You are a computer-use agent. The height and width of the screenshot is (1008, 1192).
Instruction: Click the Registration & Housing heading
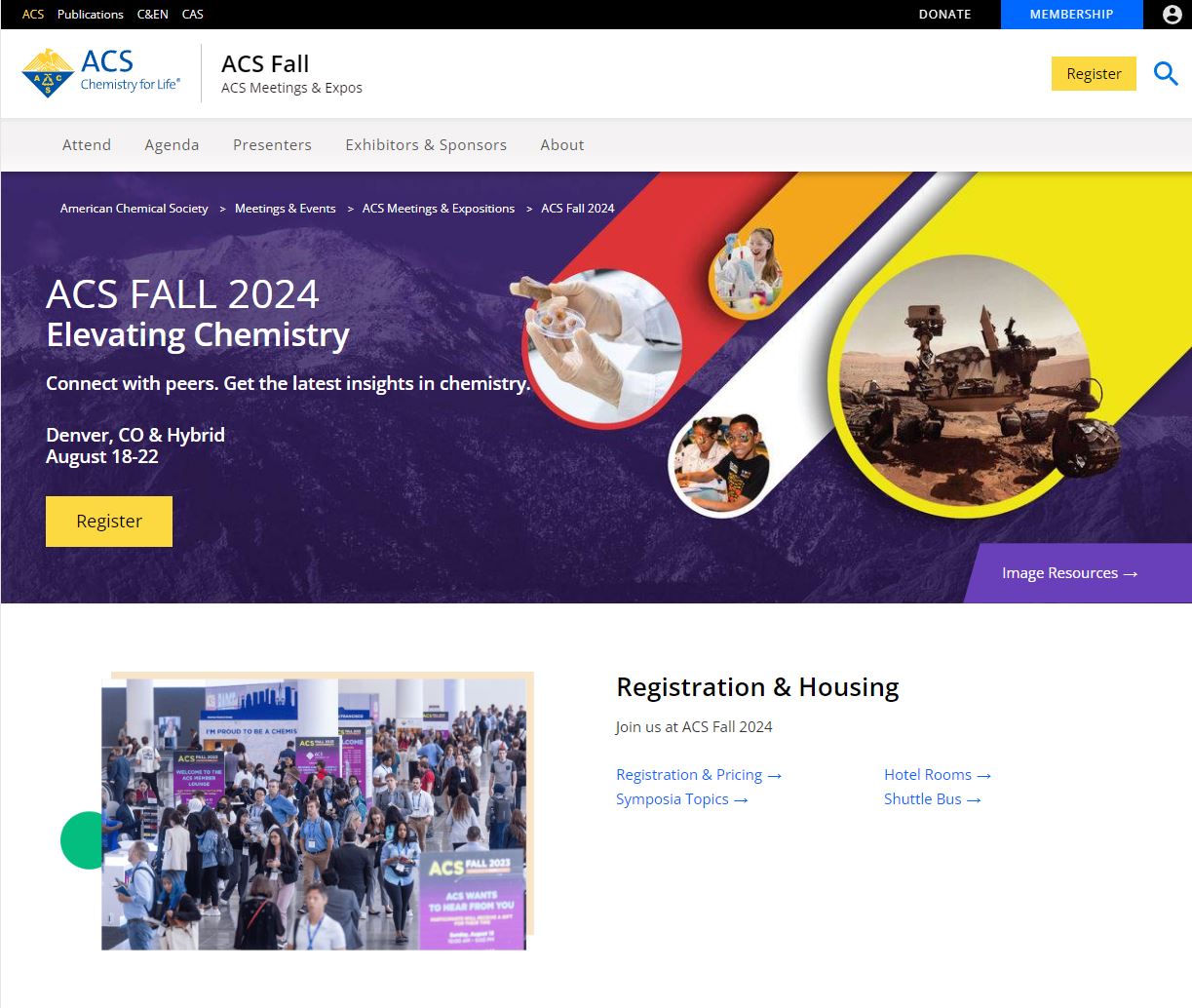click(757, 687)
